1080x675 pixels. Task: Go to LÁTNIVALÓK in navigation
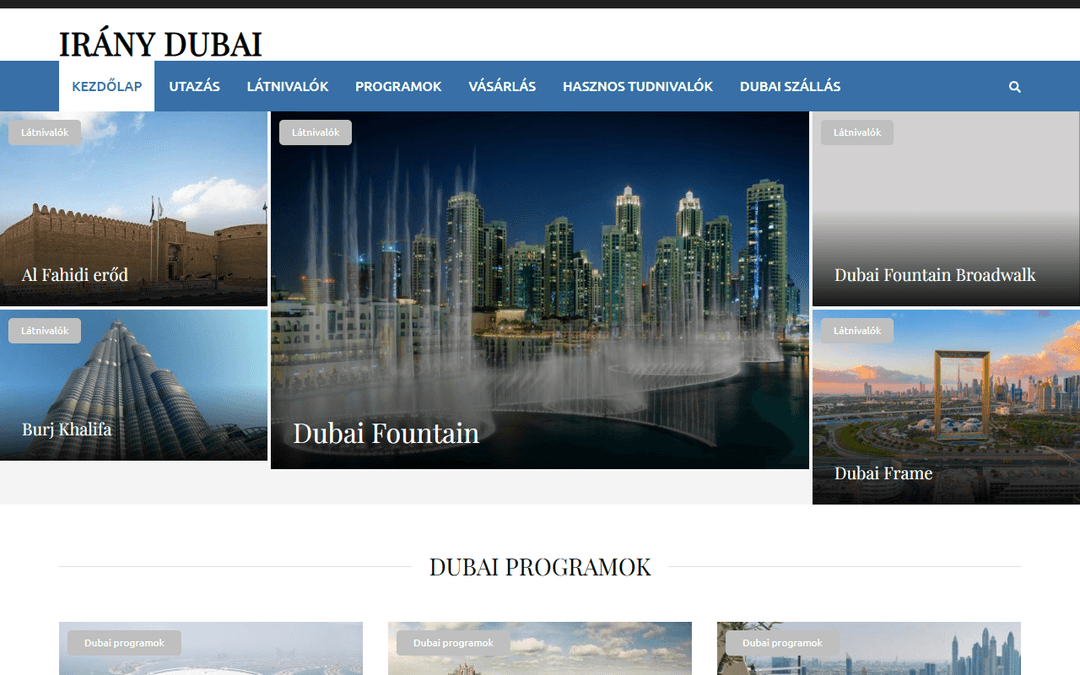point(287,86)
